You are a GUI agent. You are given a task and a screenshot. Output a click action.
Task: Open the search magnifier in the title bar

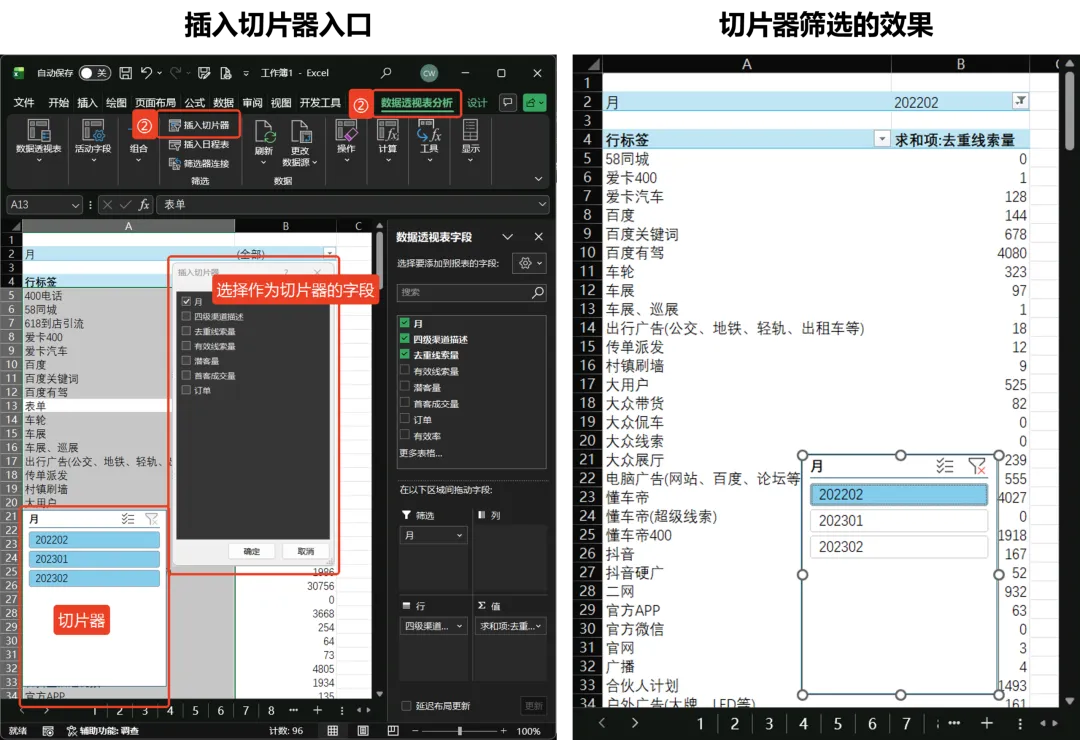(386, 72)
